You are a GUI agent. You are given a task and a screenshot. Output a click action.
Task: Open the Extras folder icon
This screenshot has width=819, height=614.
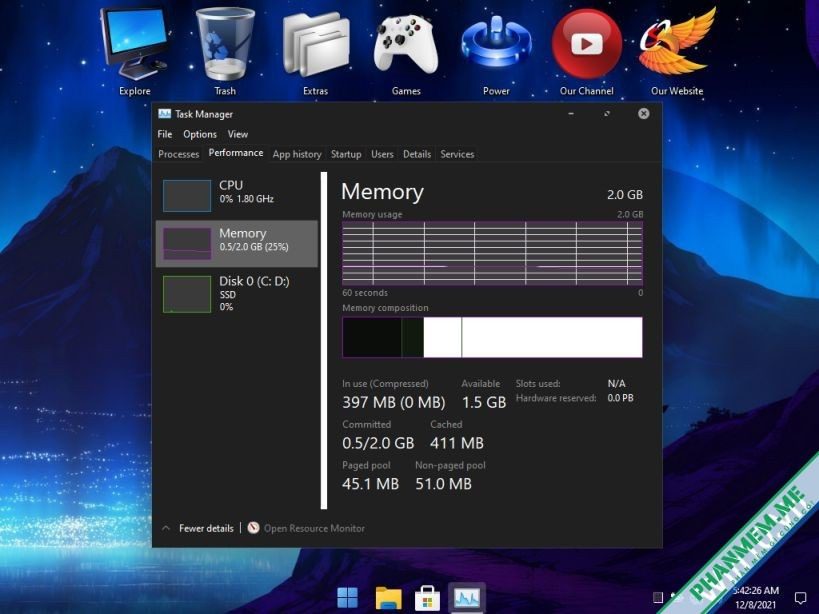(x=315, y=51)
